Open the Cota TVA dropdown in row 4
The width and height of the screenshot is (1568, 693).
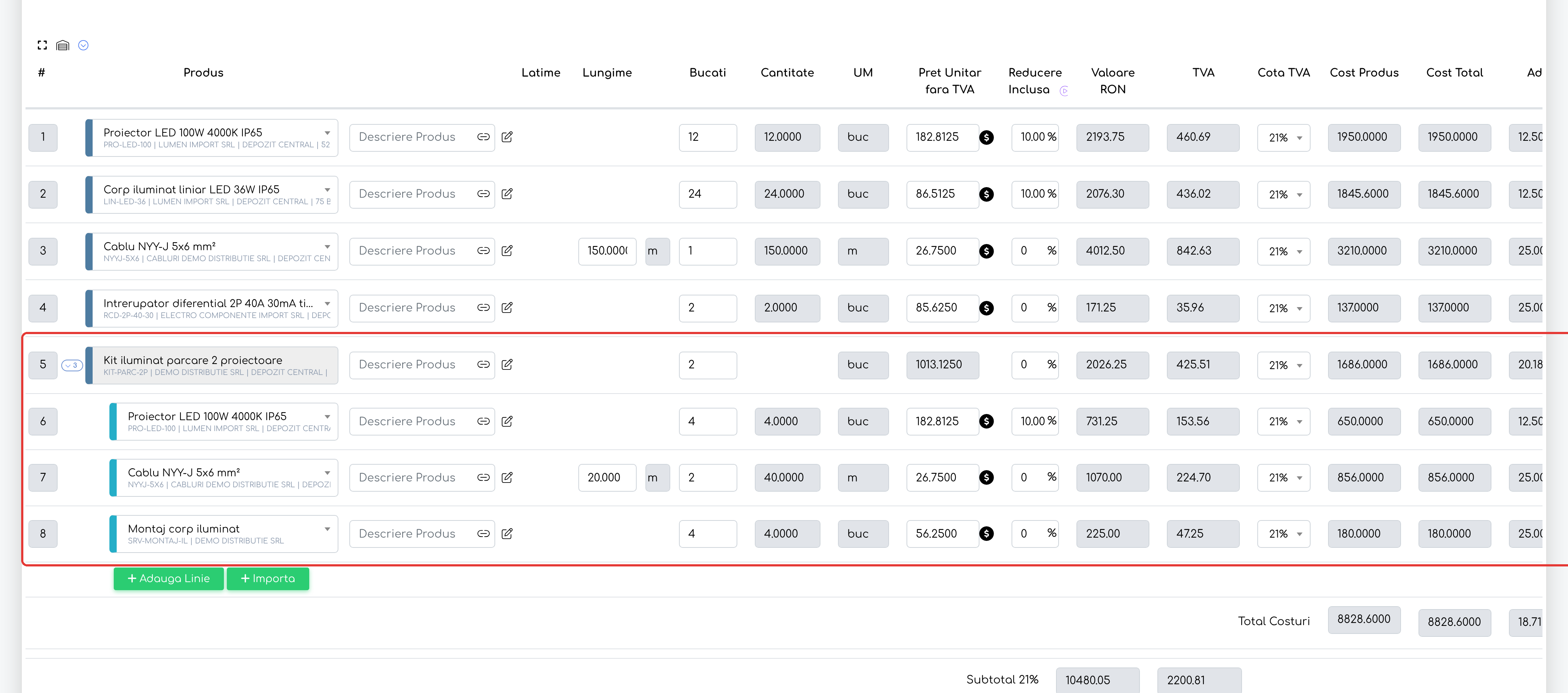coord(1284,308)
